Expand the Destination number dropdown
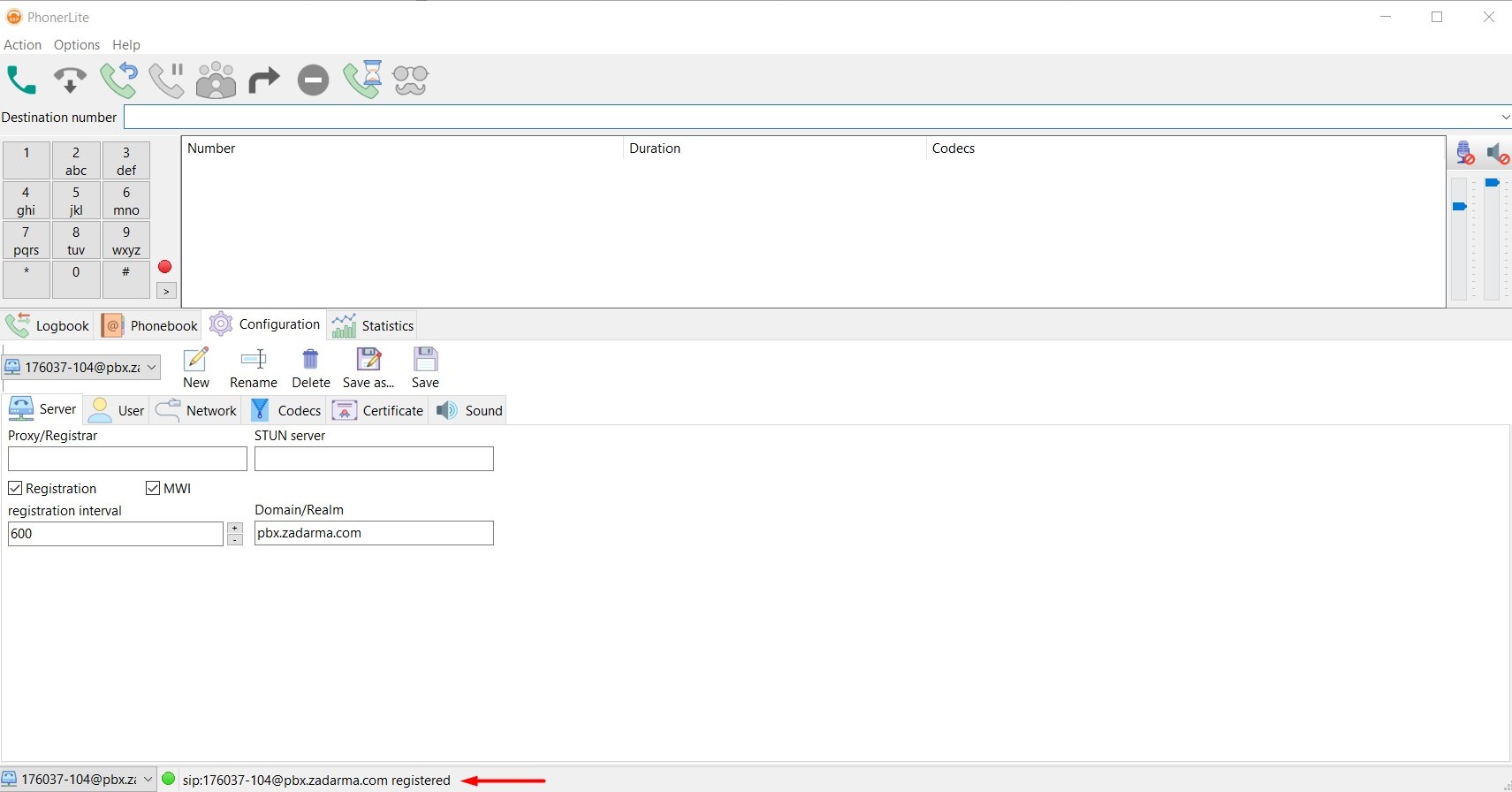Image resolution: width=1512 pixels, height=792 pixels. [1505, 117]
